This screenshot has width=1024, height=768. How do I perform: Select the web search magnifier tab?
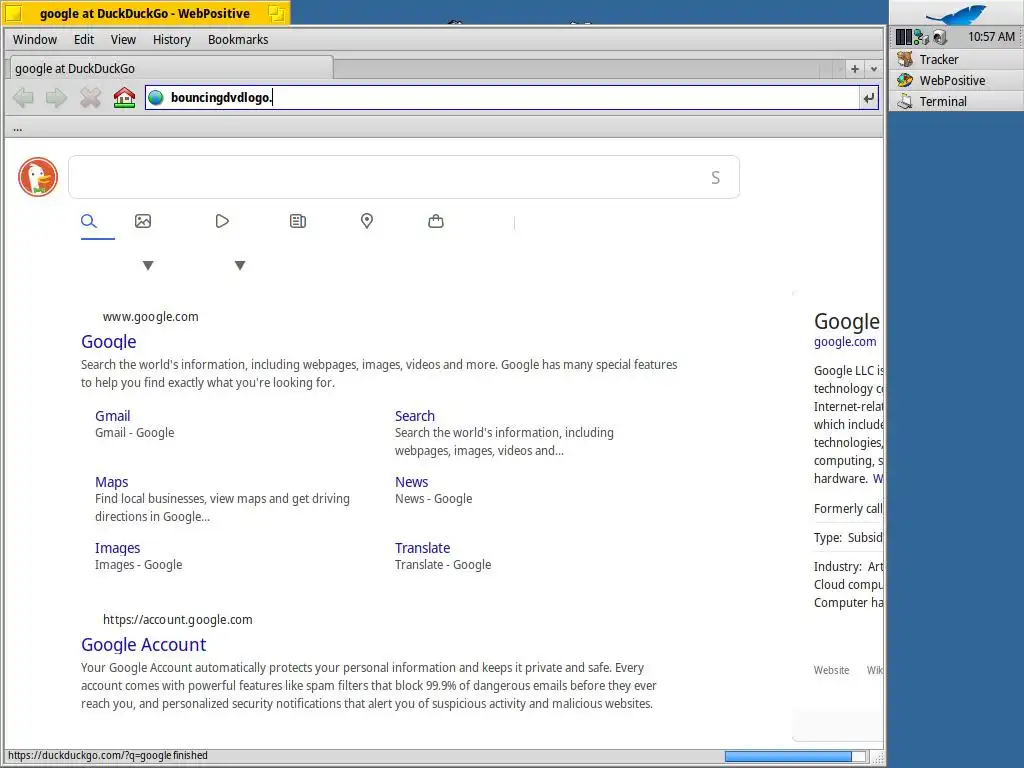coord(89,221)
